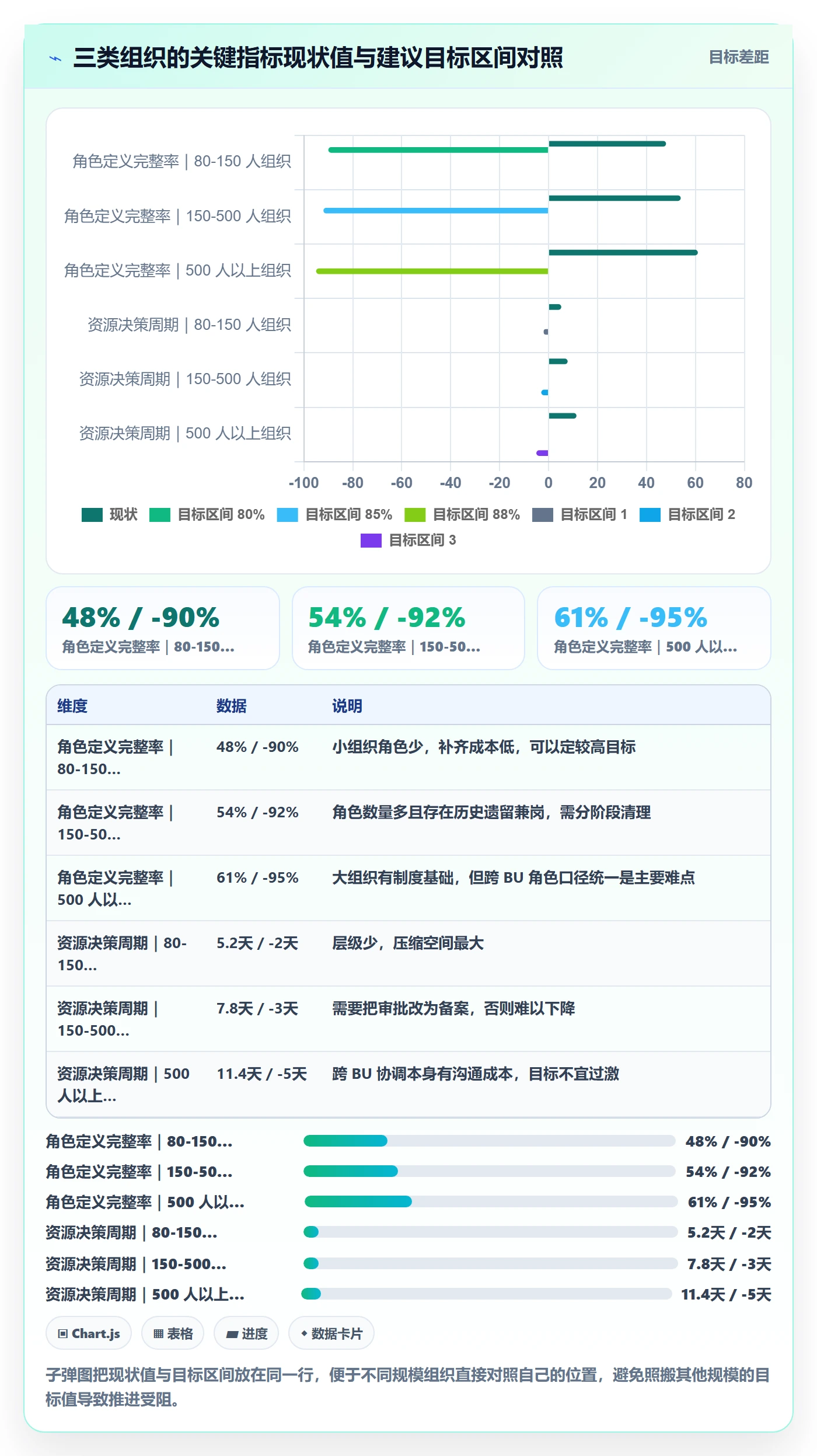Image resolution: width=817 pixels, height=1456 pixels.
Task: Select the cell 小组织角色少，补齐成本低，可以定较高目标
Action: coord(484,747)
